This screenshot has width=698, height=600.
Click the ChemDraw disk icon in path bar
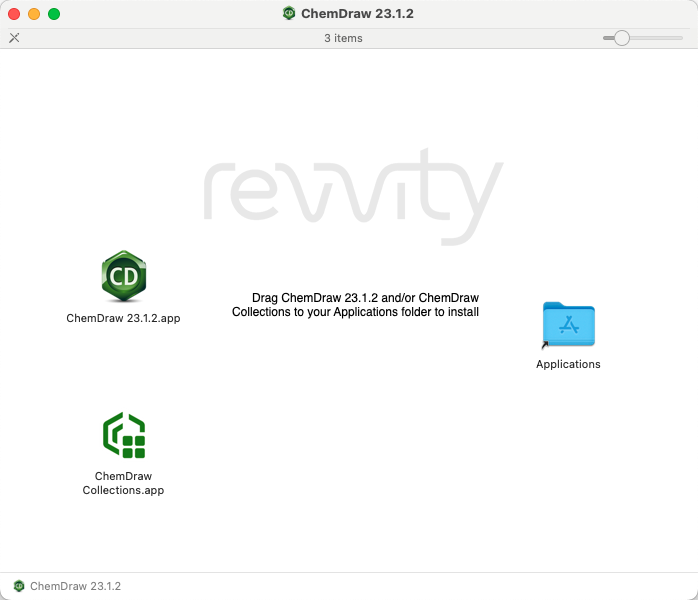coord(19,586)
